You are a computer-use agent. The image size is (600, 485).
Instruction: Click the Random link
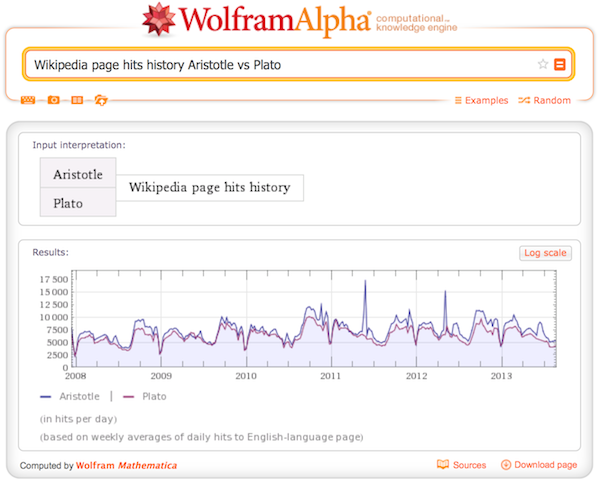545,100
